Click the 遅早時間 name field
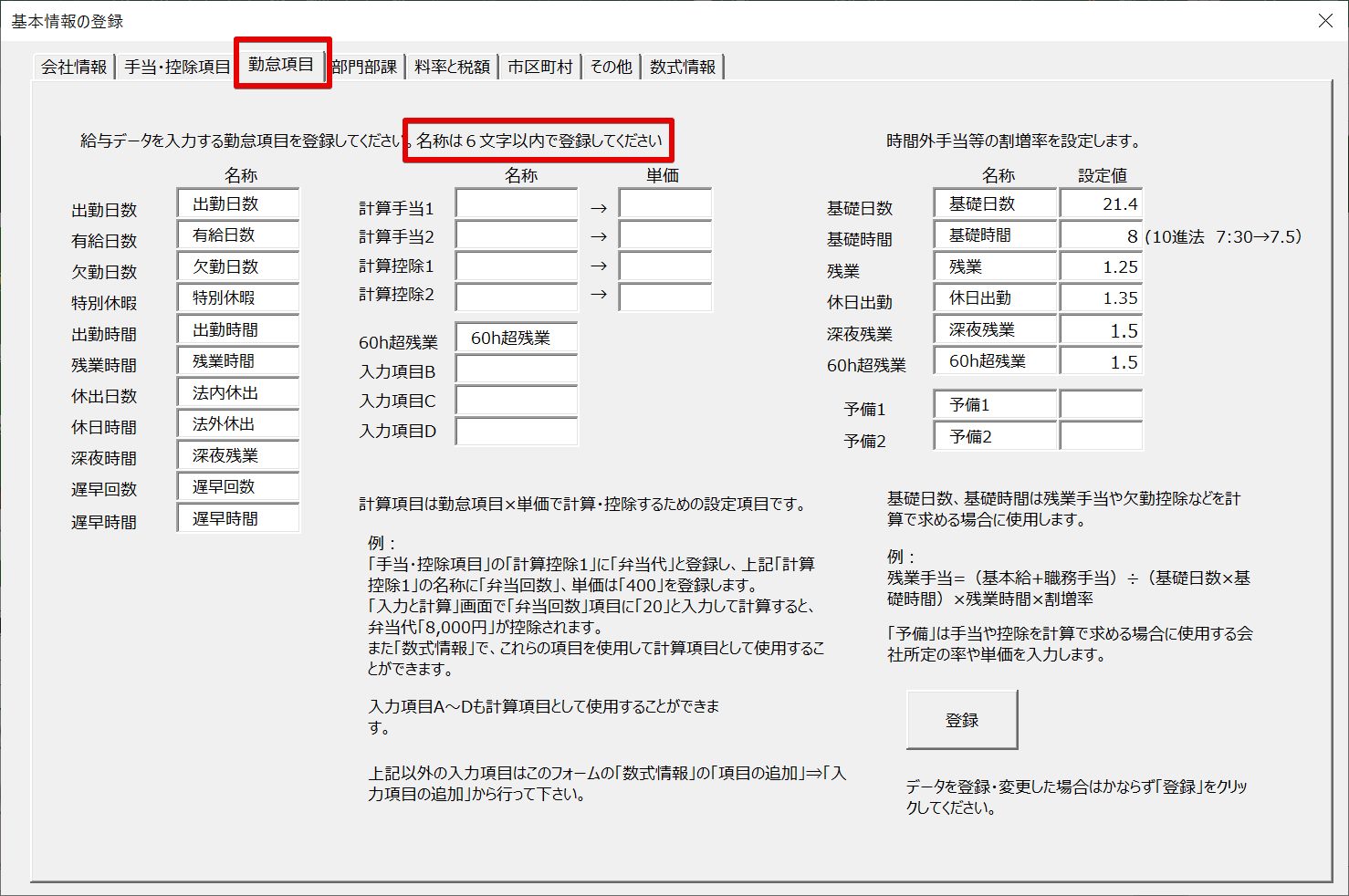1349x896 pixels. (x=238, y=519)
